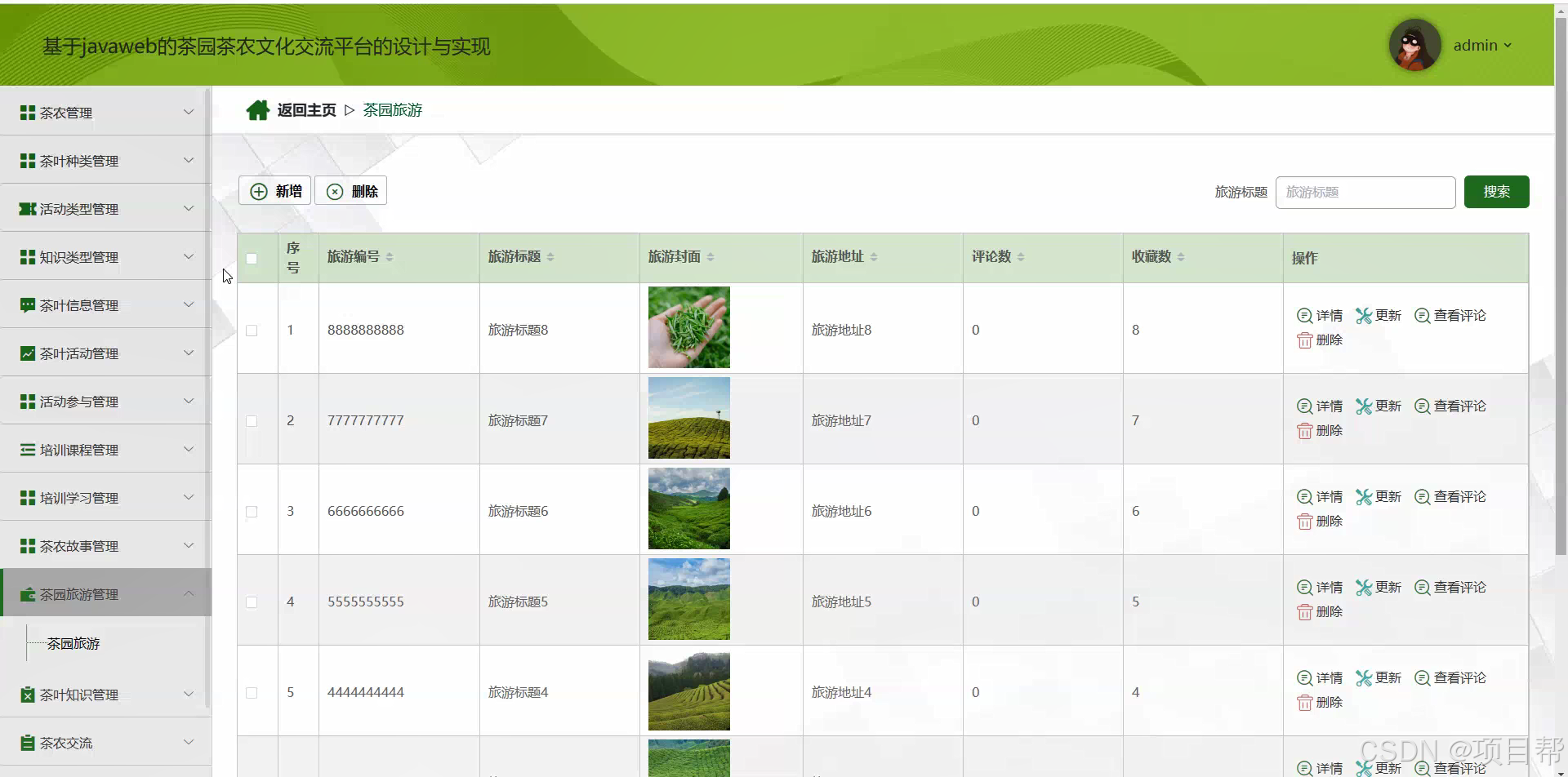Click the 活动类型管理 ticket icon
The image size is (1568, 777).
click(28, 209)
